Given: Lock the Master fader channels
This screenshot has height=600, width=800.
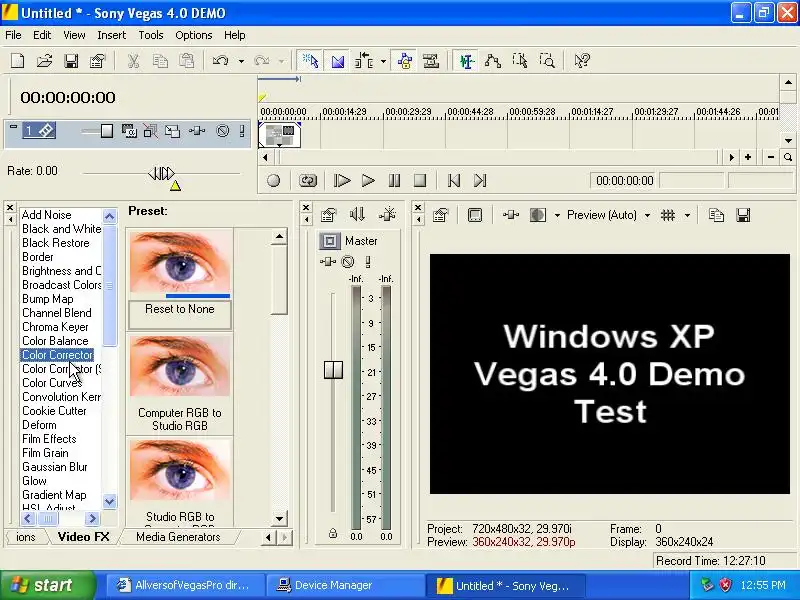Looking at the screenshot, I should pyautogui.click(x=333, y=534).
